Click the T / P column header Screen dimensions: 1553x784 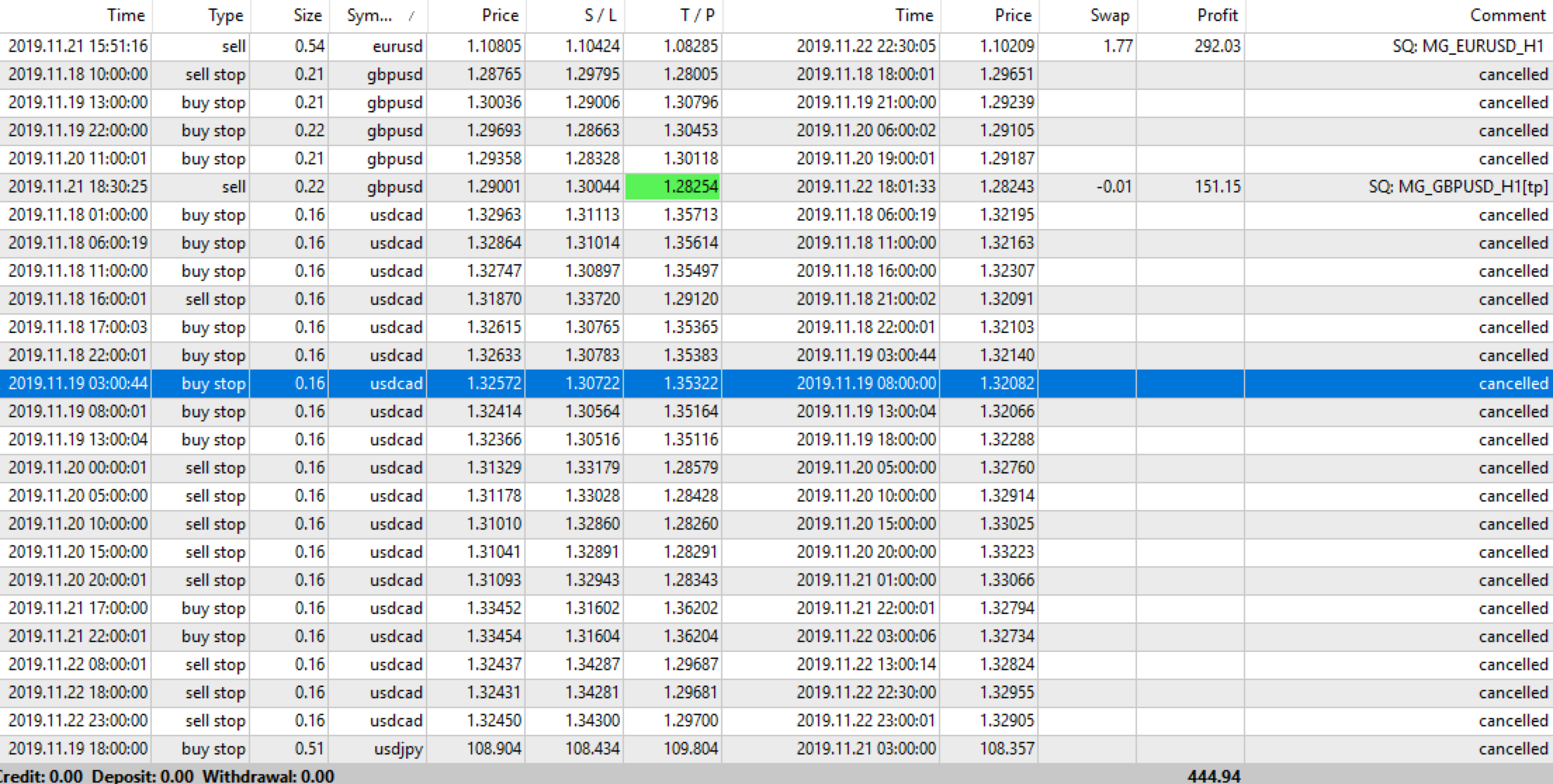tap(698, 15)
